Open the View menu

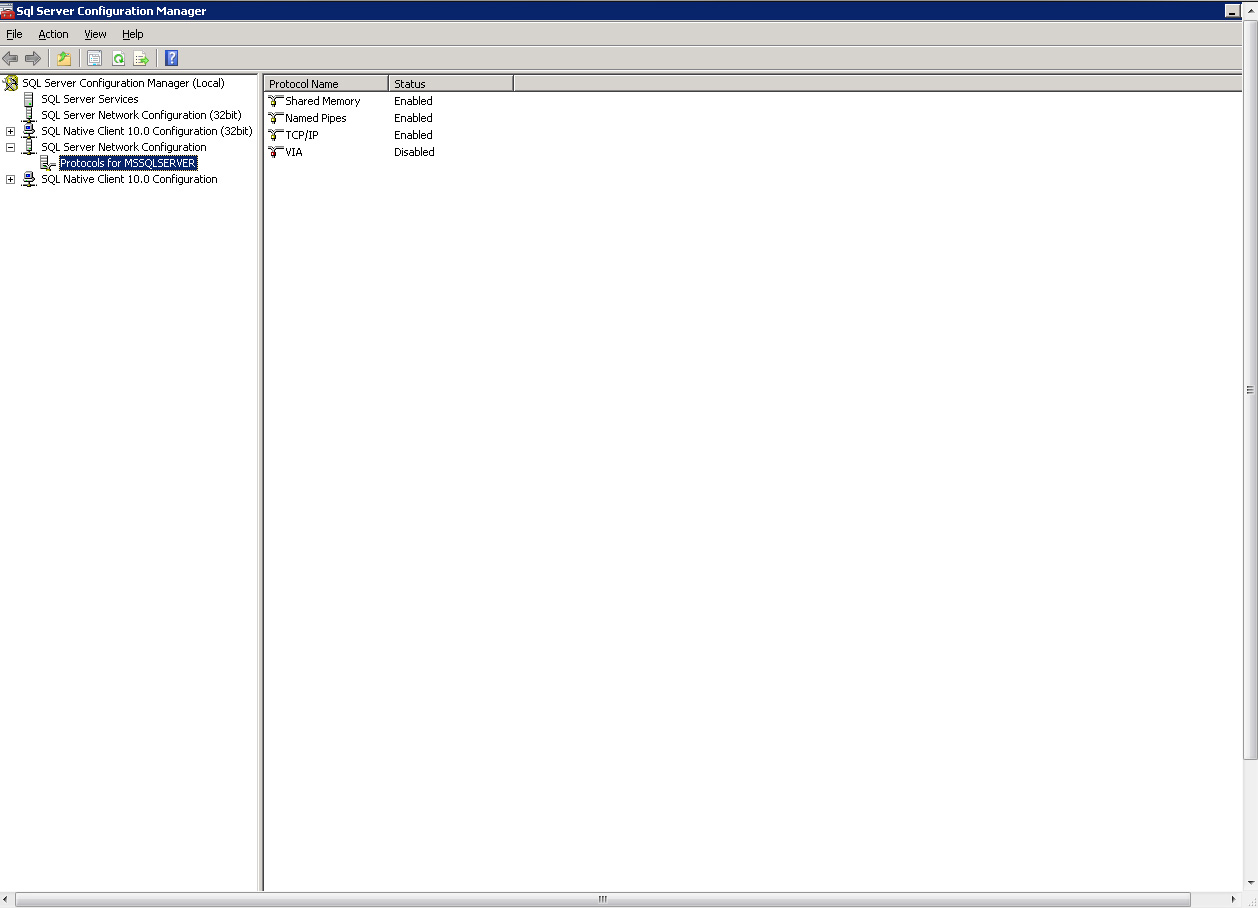pos(95,34)
